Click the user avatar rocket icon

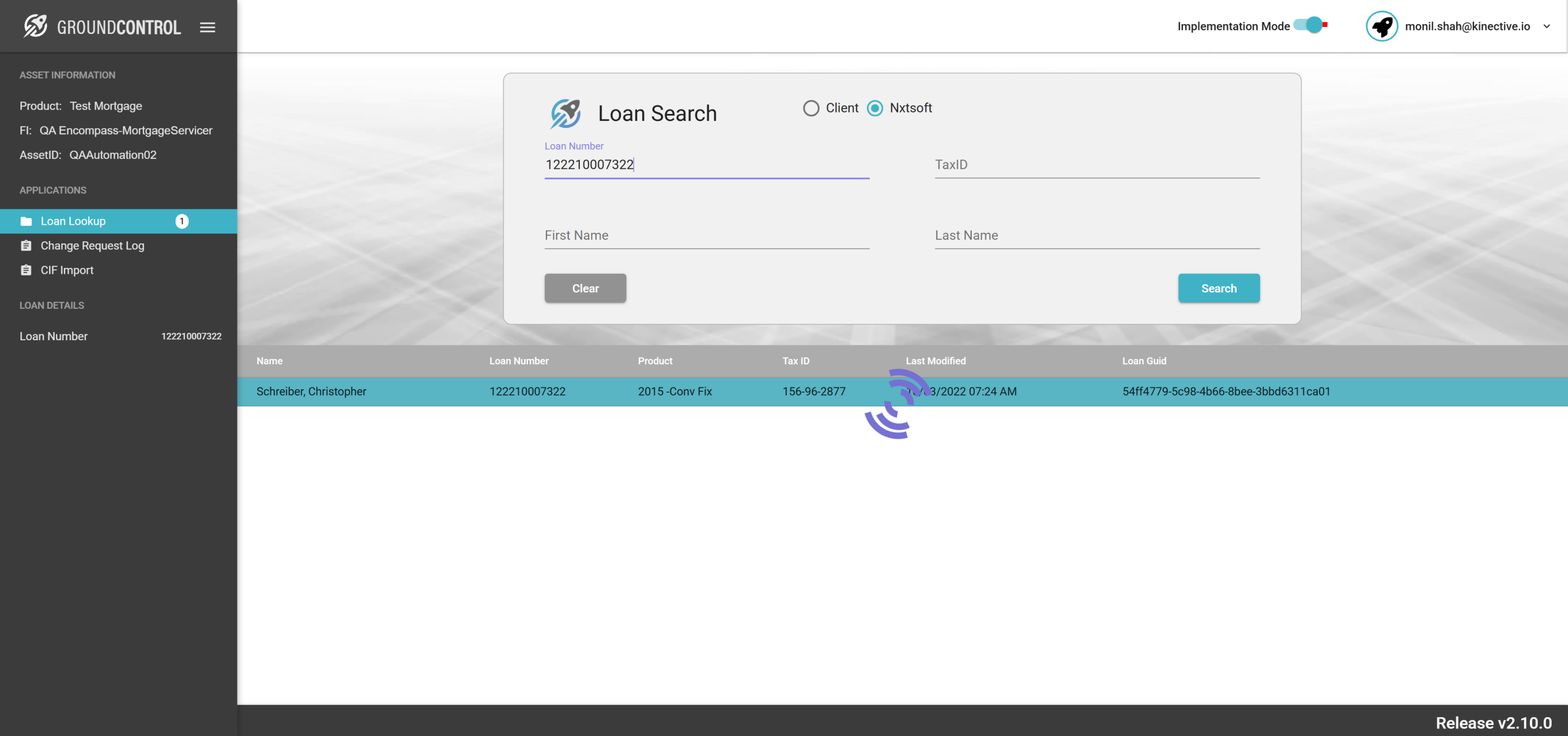1381,26
